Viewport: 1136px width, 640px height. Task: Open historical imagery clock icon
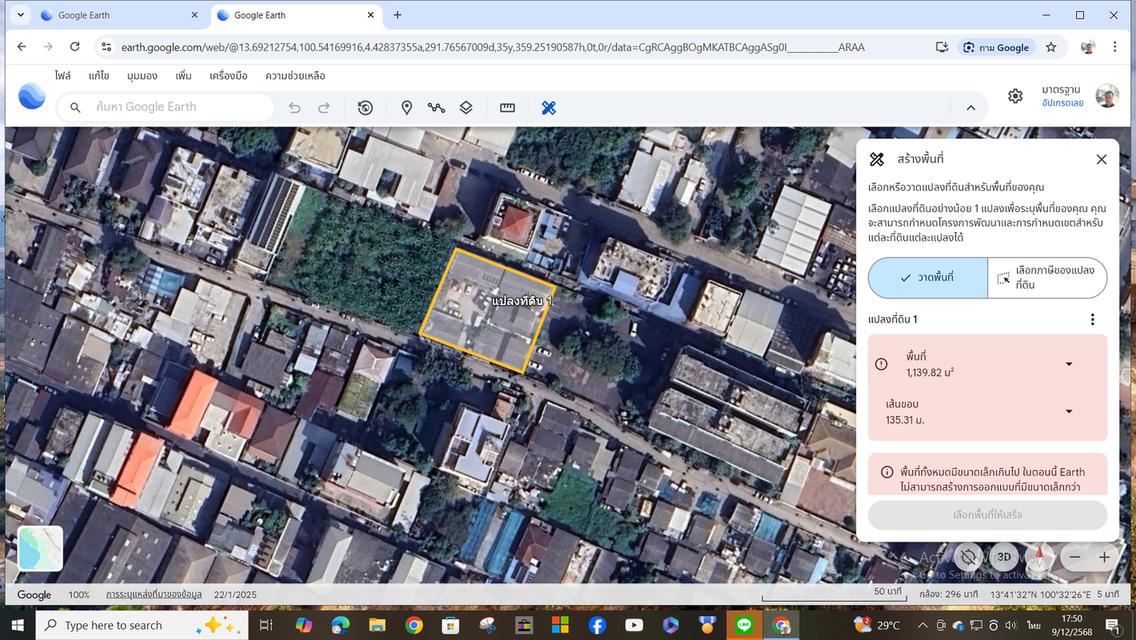coord(365,108)
